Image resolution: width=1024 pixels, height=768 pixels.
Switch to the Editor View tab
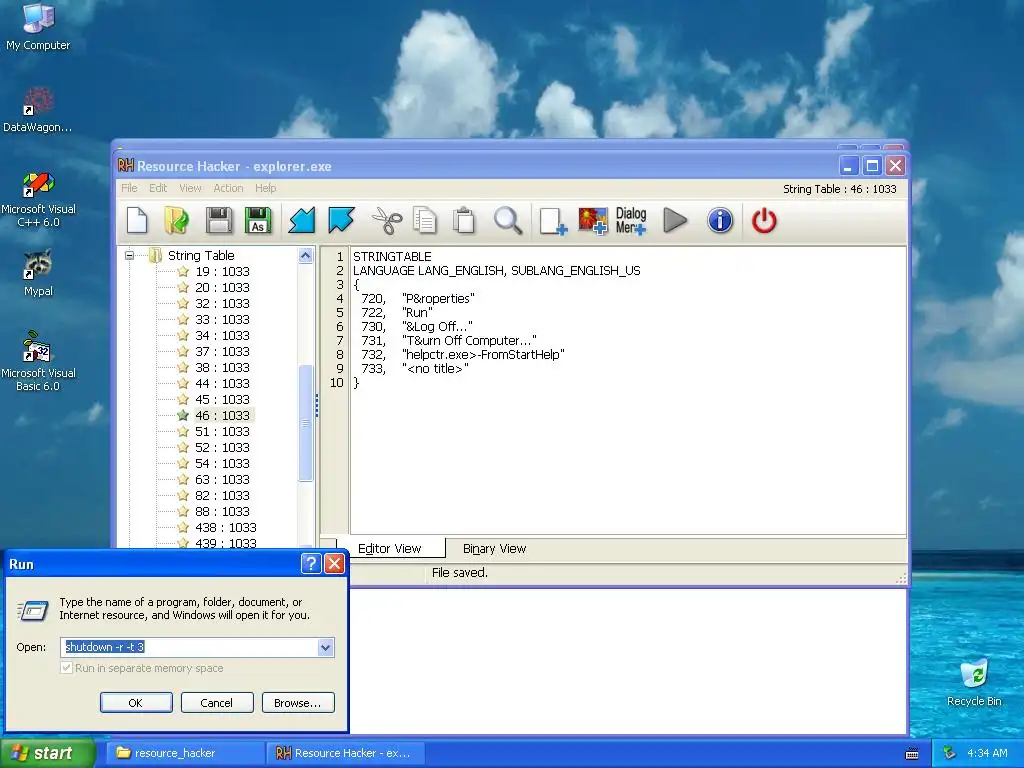(389, 549)
